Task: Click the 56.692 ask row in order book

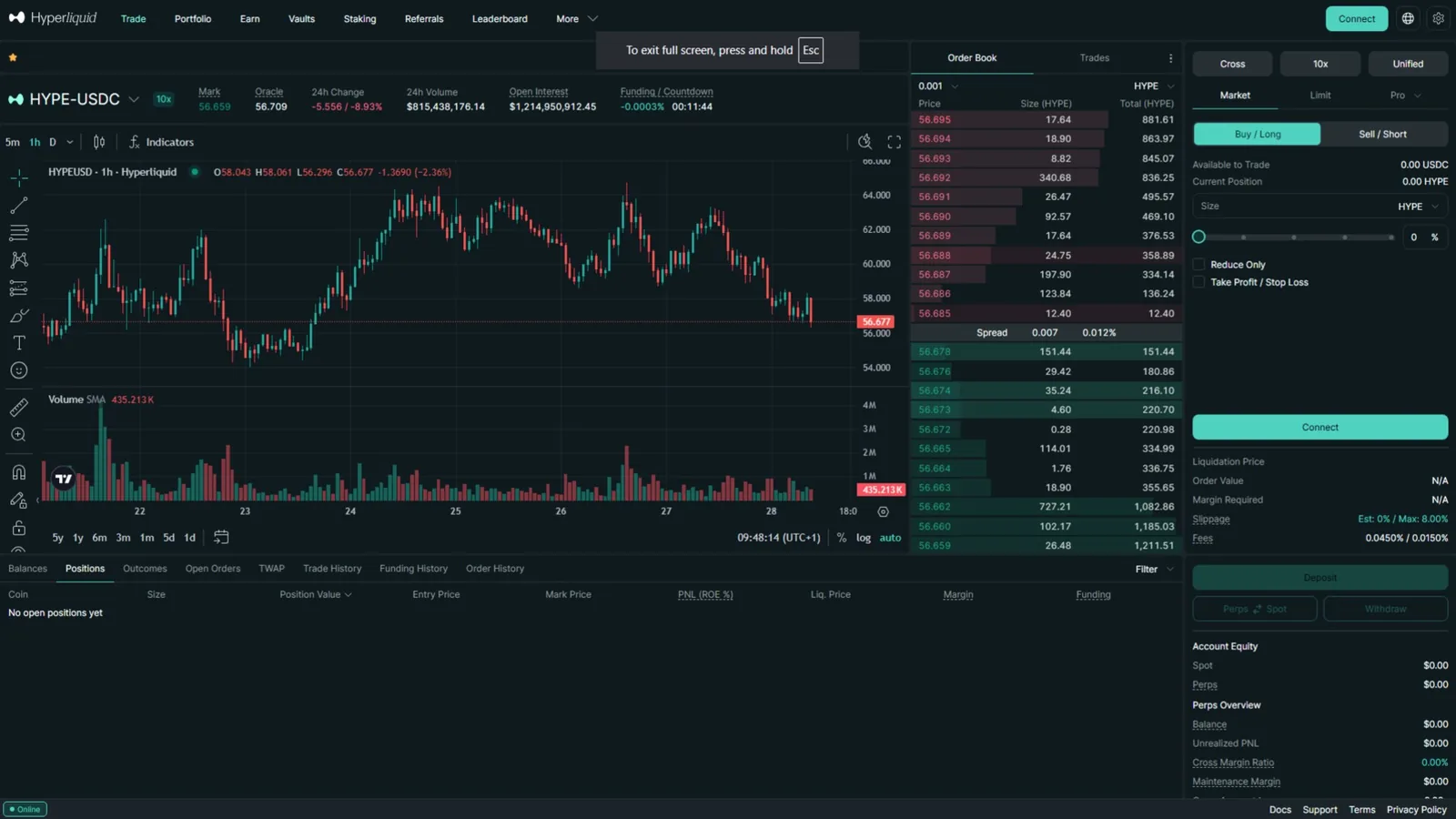Action: tap(1046, 178)
